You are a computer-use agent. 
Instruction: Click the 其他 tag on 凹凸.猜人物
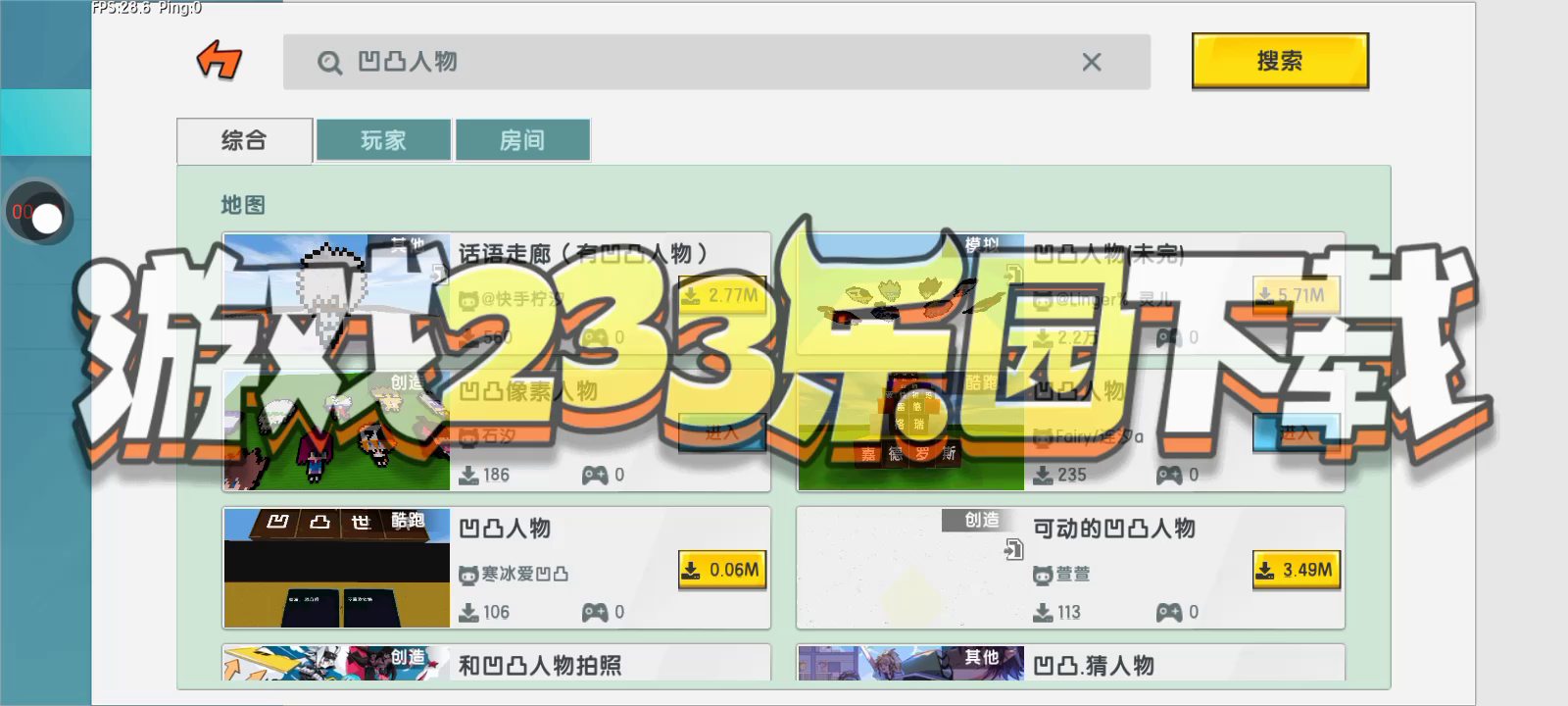[x=982, y=657]
